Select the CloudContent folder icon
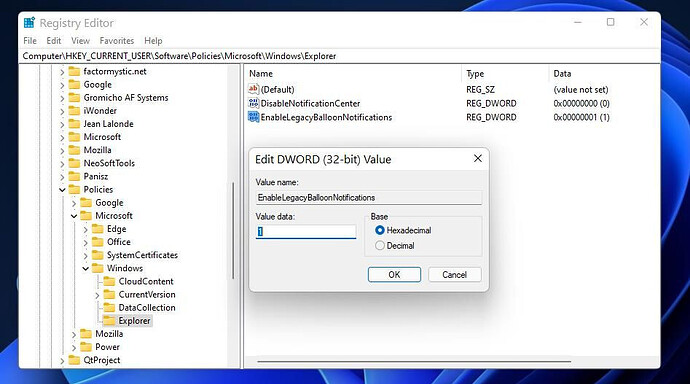690x384 pixels. tap(109, 281)
